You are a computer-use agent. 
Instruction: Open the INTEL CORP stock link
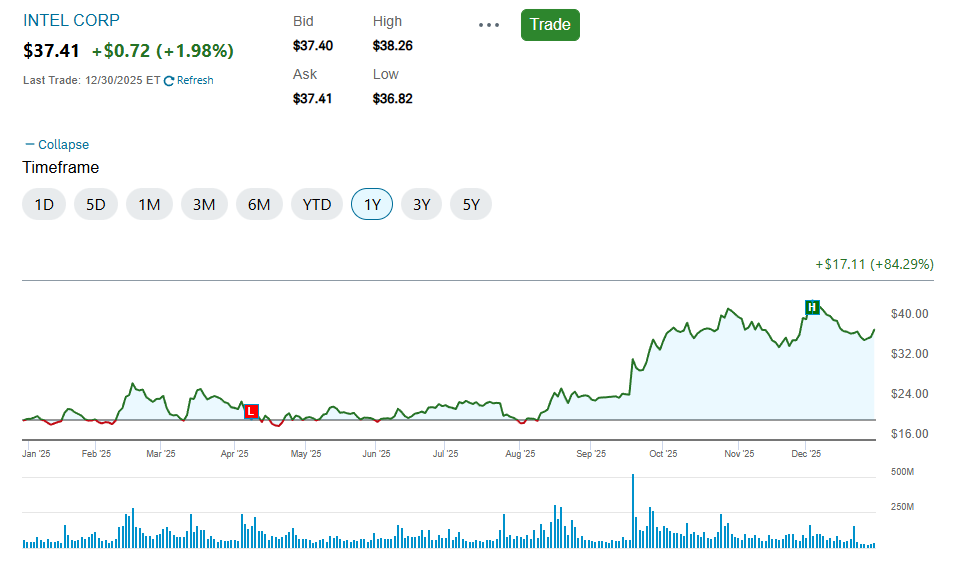tap(71, 20)
